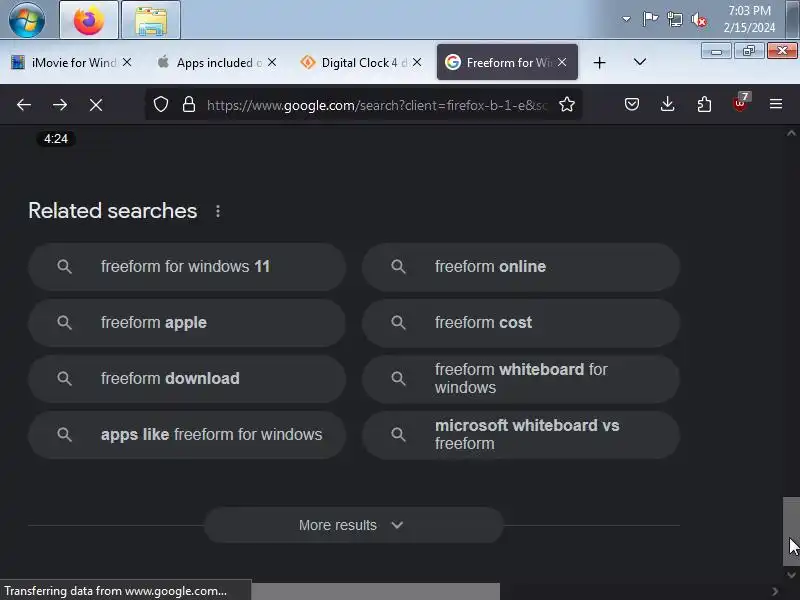
Task: Close the Freeform for Windows tab
Action: (562, 62)
